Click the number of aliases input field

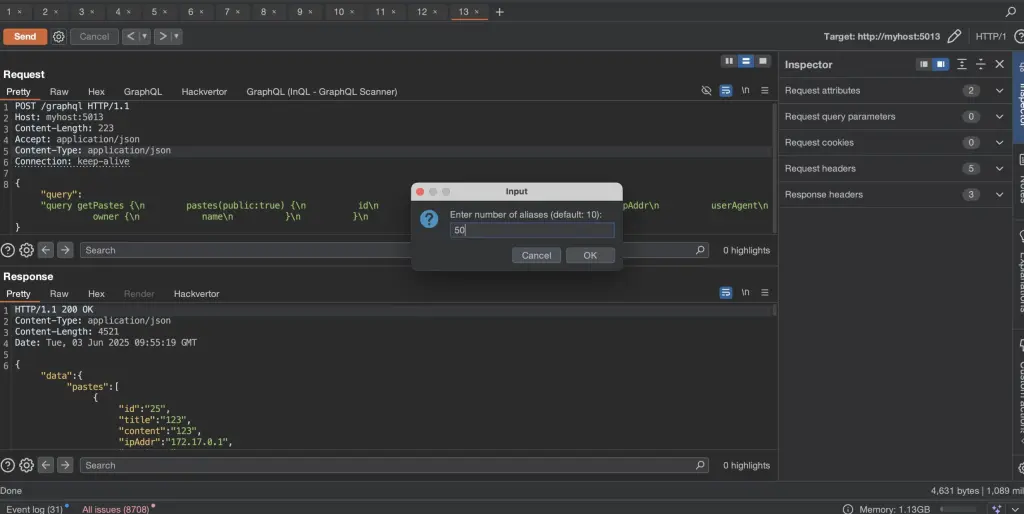point(532,230)
